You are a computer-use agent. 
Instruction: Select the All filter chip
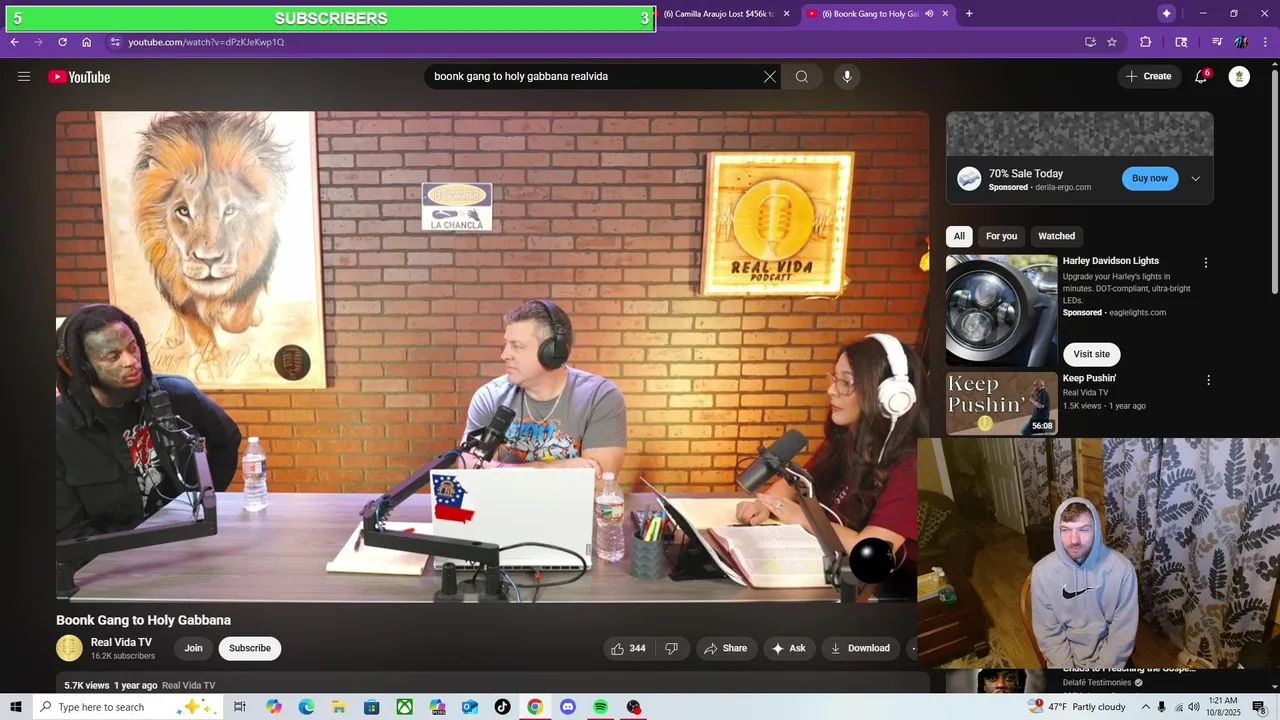(959, 236)
